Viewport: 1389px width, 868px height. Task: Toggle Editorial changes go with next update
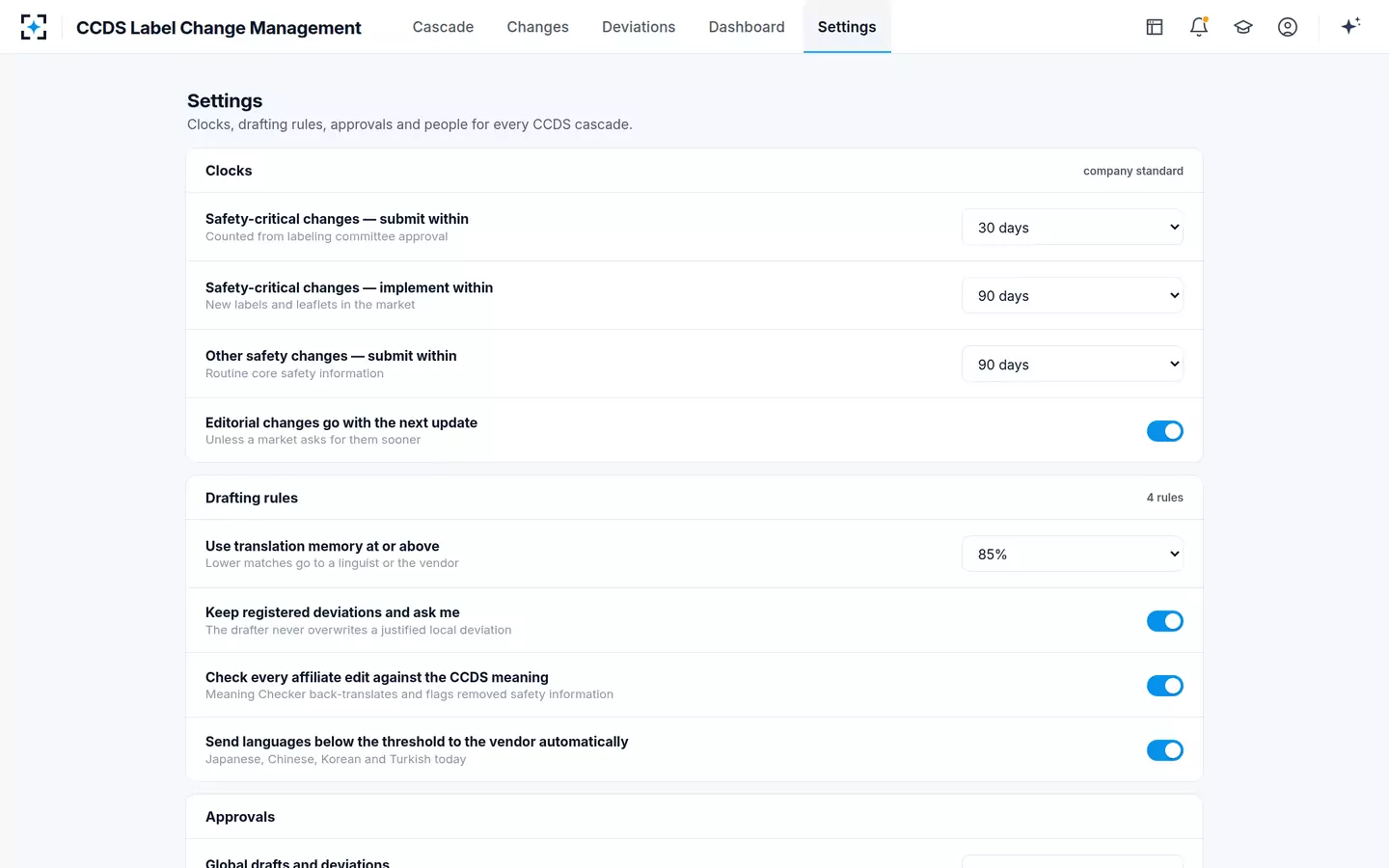coord(1164,431)
